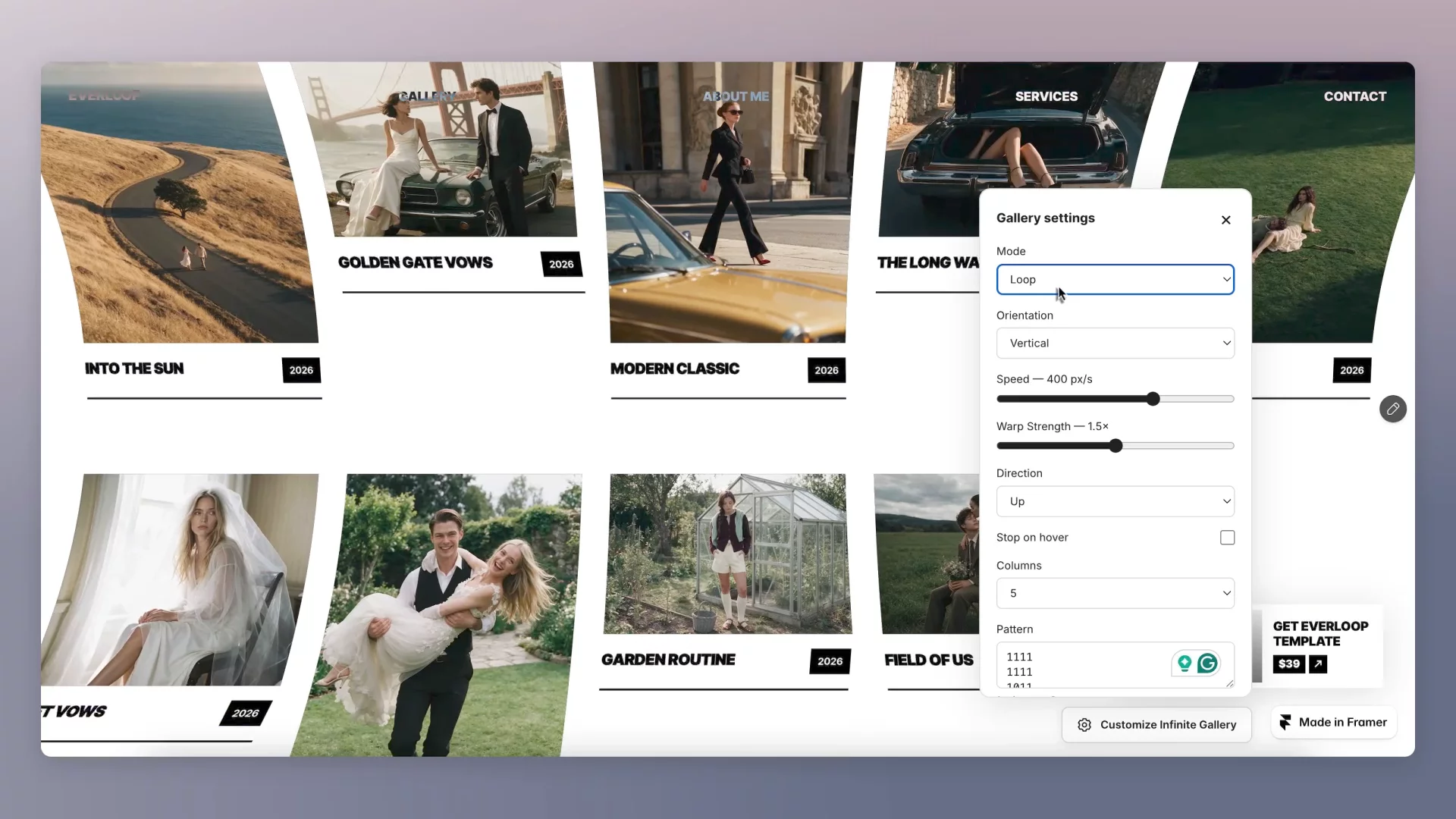Screen dimensions: 1456x819
Task: Click the $39 price button
Action: pyautogui.click(x=1288, y=664)
